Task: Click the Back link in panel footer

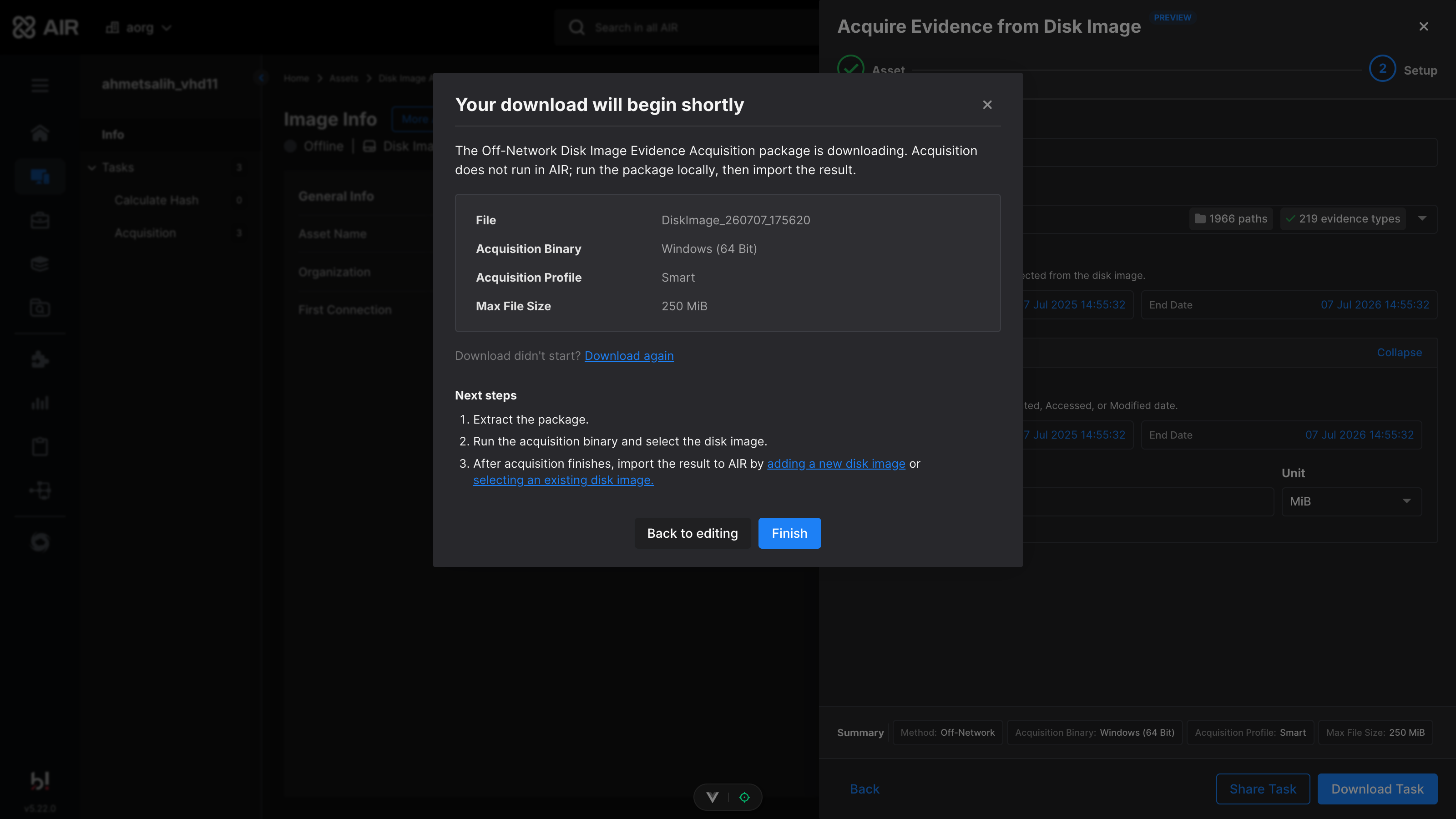Action: tap(864, 789)
